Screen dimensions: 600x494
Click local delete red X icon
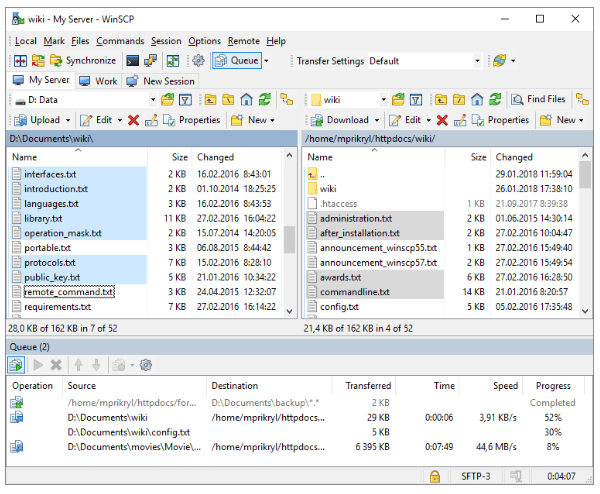(133, 120)
